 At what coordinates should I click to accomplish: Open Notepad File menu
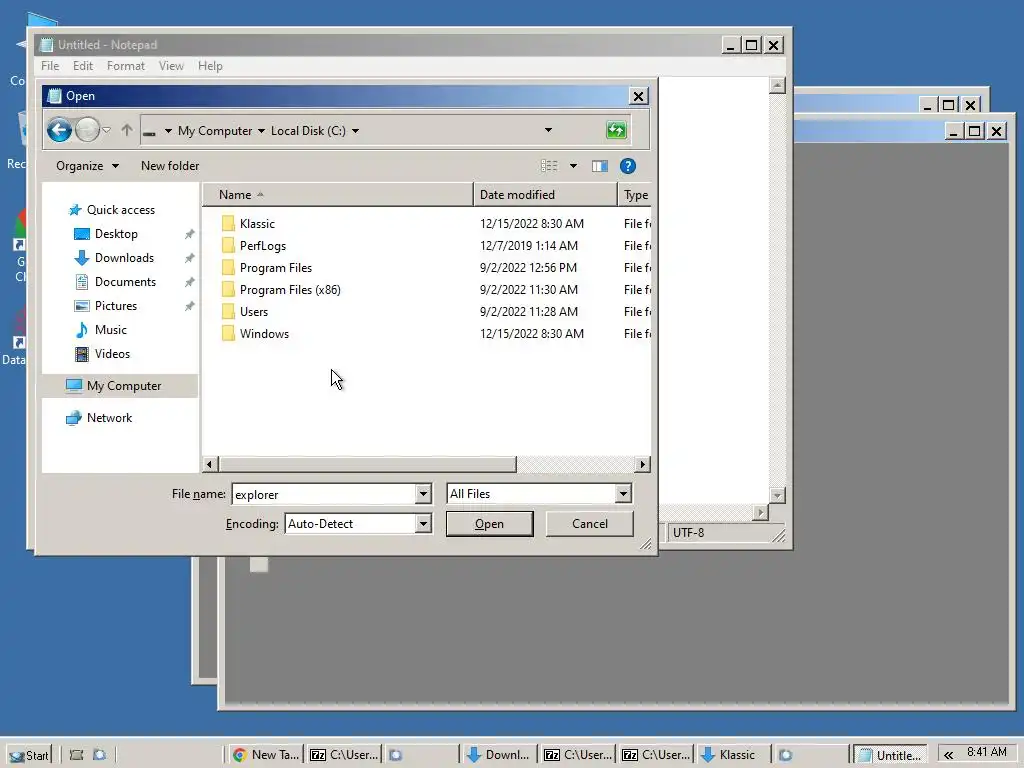50,66
